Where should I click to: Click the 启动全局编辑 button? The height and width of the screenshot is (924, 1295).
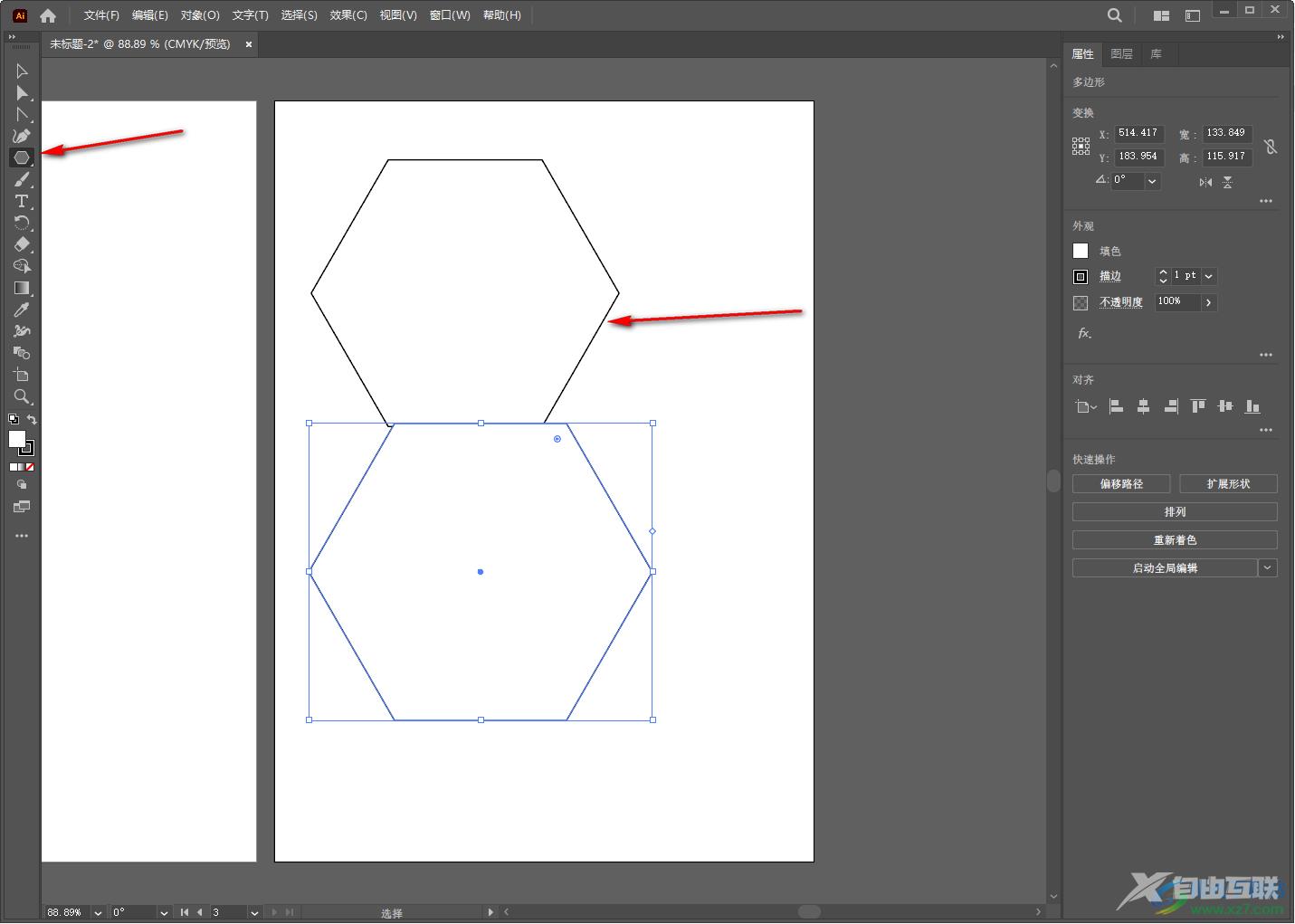(1165, 568)
